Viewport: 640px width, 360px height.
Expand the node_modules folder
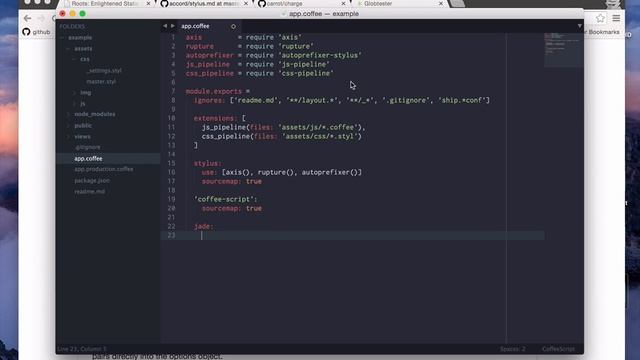point(68,114)
